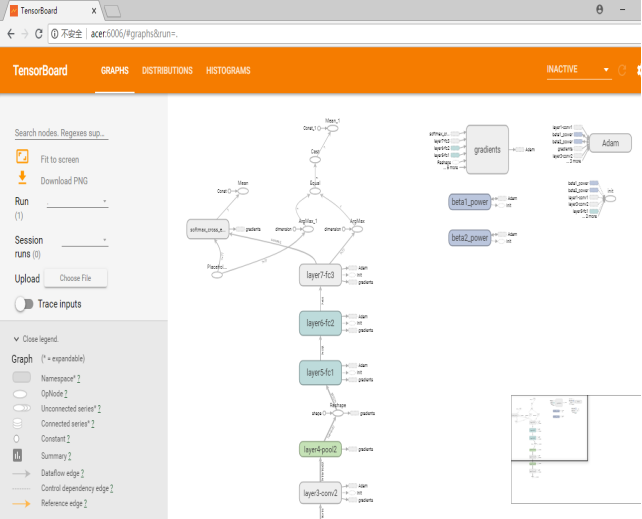Open the Dataflow edge help link

(82, 473)
